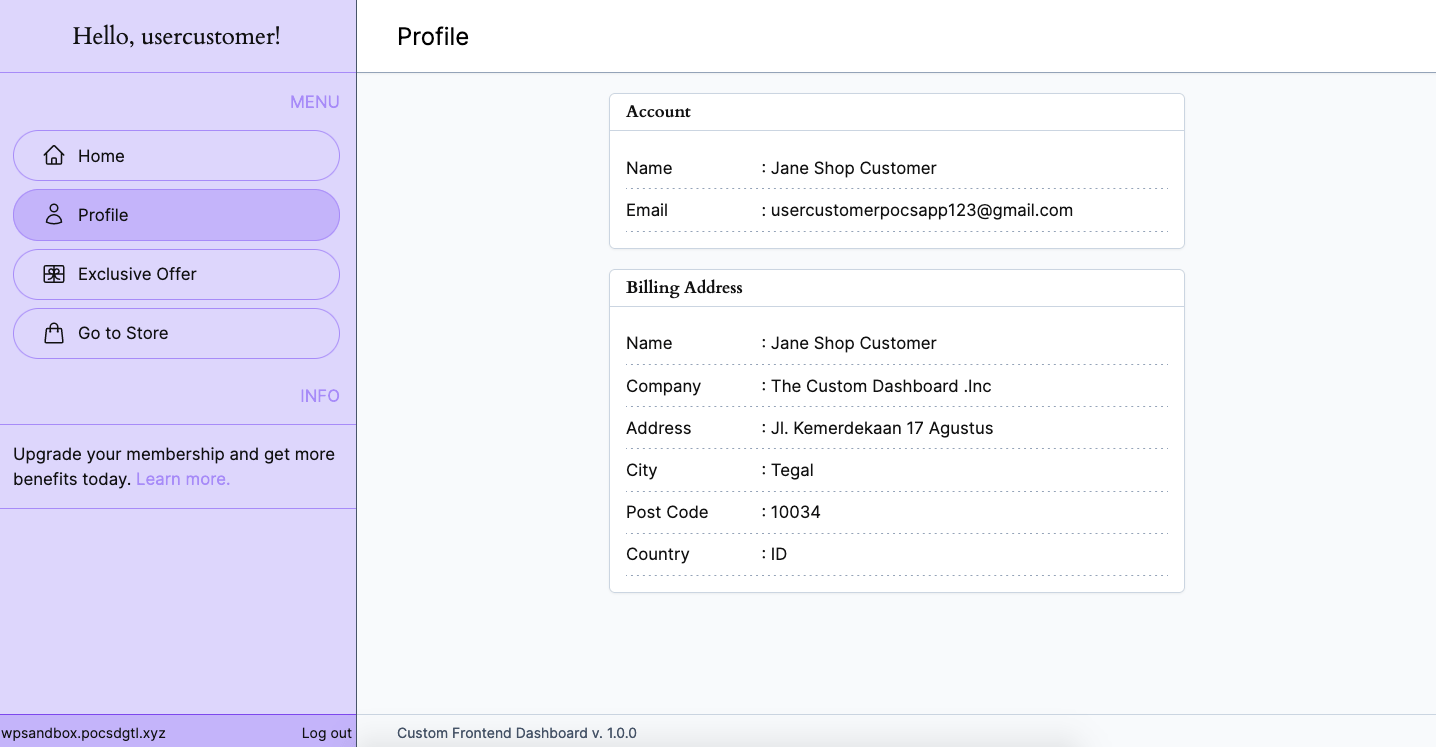Click the City field label
This screenshot has width=1436, height=747.
[x=641, y=470]
